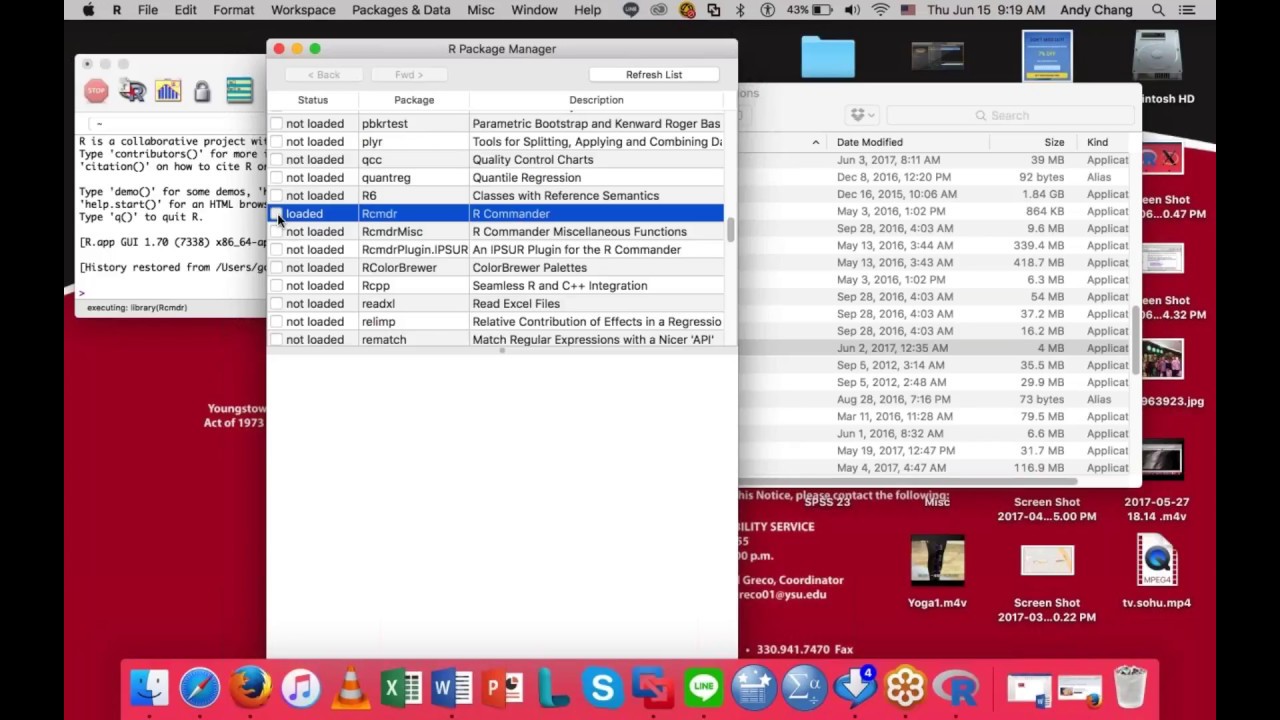The image size is (1280, 720).
Task: Open Firefox in the dock
Action: tap(250, 688)
